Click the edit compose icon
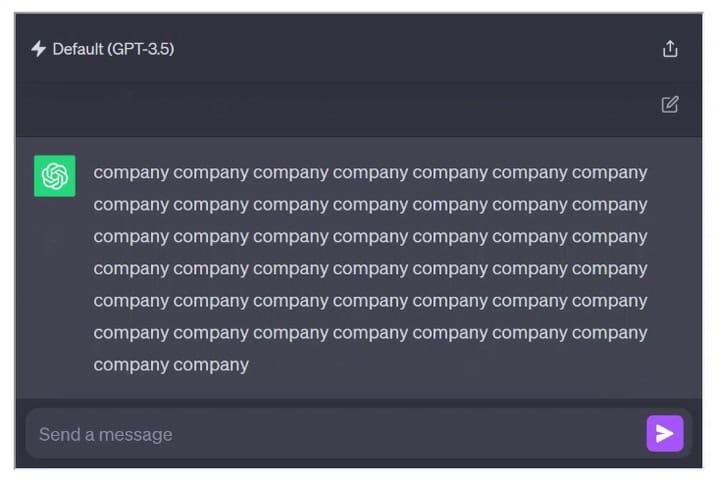Viewport: 720px width, 480px height. 670,104
